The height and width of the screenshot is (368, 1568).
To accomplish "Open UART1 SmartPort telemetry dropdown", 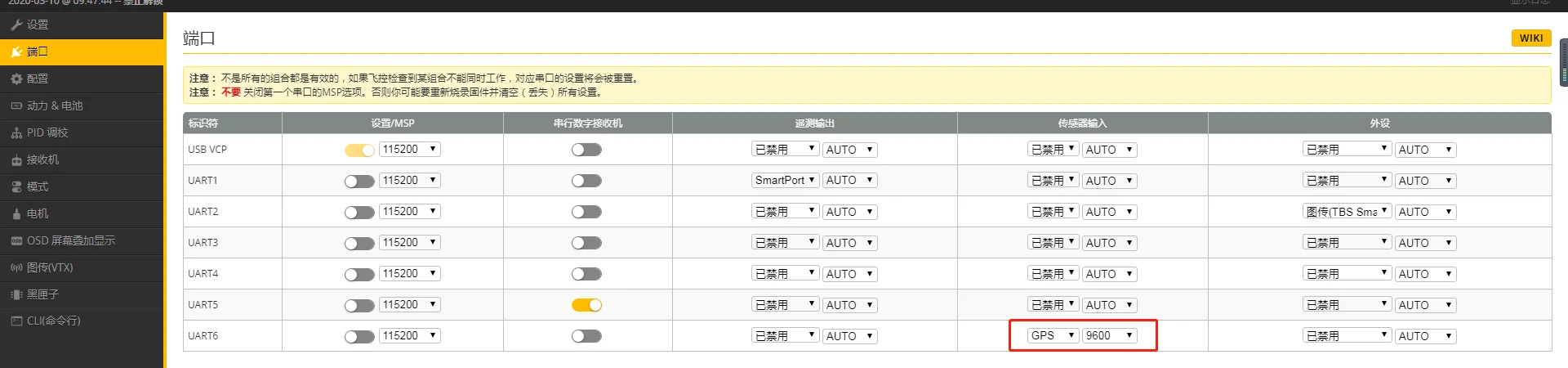I will [785, 181].
